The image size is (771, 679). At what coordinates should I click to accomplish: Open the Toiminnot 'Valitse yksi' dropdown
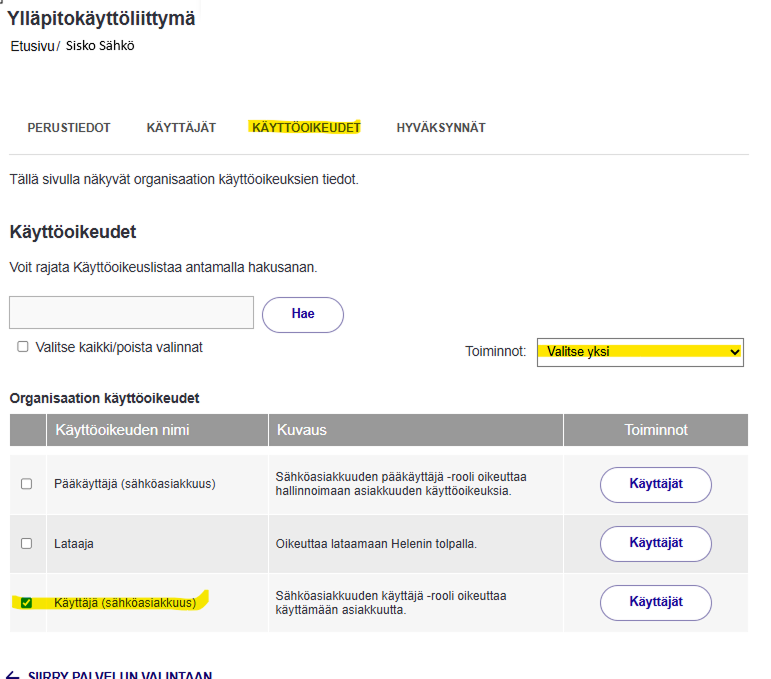(x=640, y=352)
